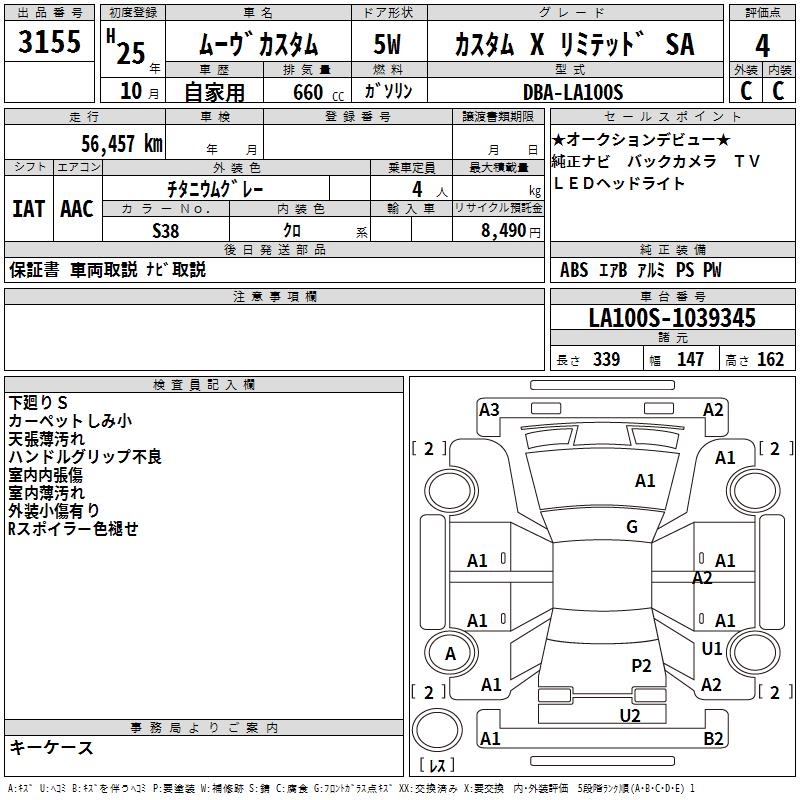This screenshot has width=800, height=800.
Task: Click the inspector note 室内薄汚れ
Action: coord(46,492)
